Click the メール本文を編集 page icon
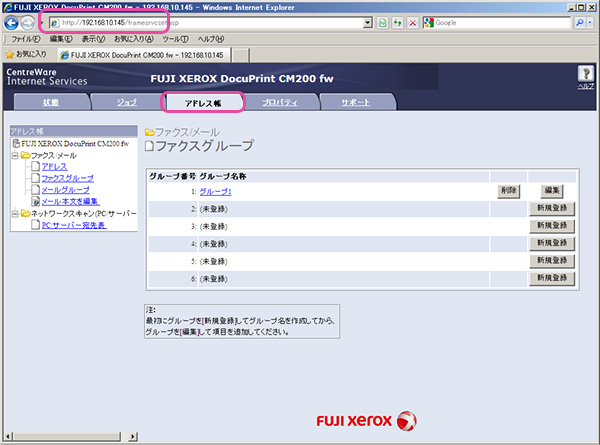600x445 pixels. (x=35, y=201)
